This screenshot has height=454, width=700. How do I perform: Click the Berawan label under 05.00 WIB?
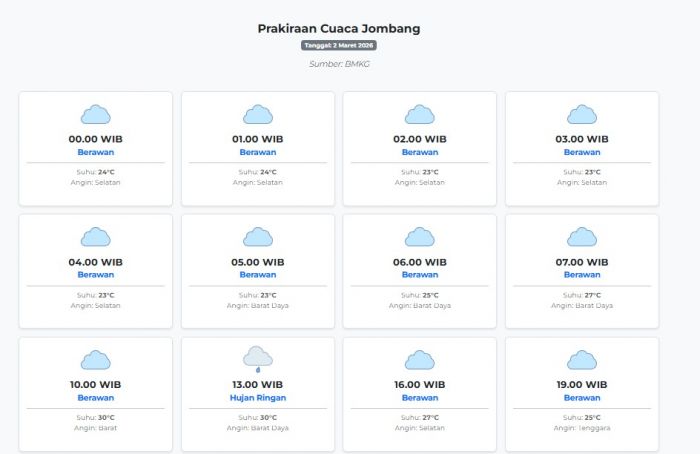click(x=258, y=274)
